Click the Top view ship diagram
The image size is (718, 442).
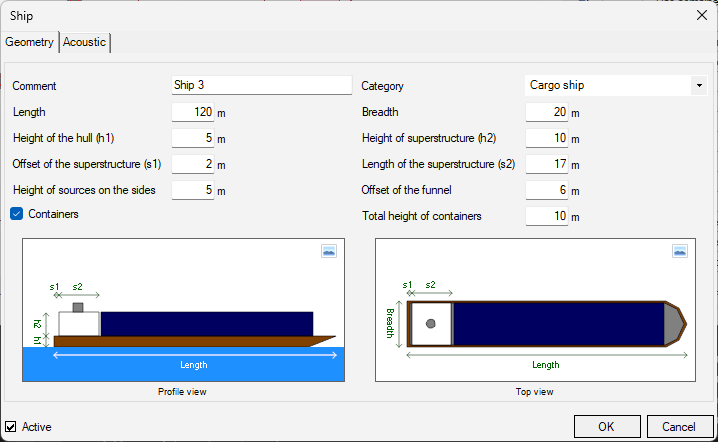pos(535,310)
